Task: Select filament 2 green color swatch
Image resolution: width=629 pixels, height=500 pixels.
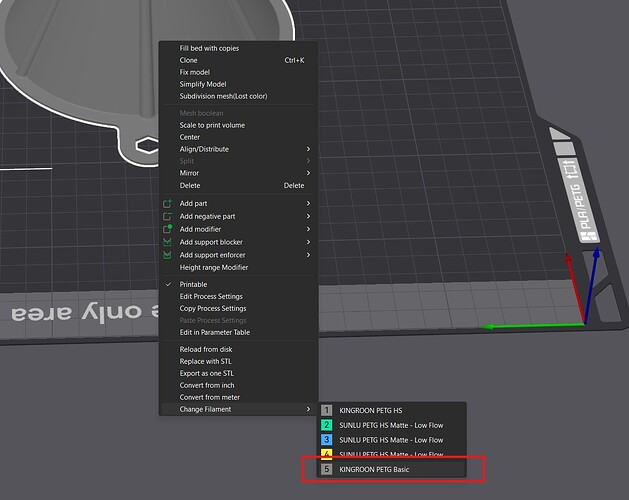Action: point(327,425)
